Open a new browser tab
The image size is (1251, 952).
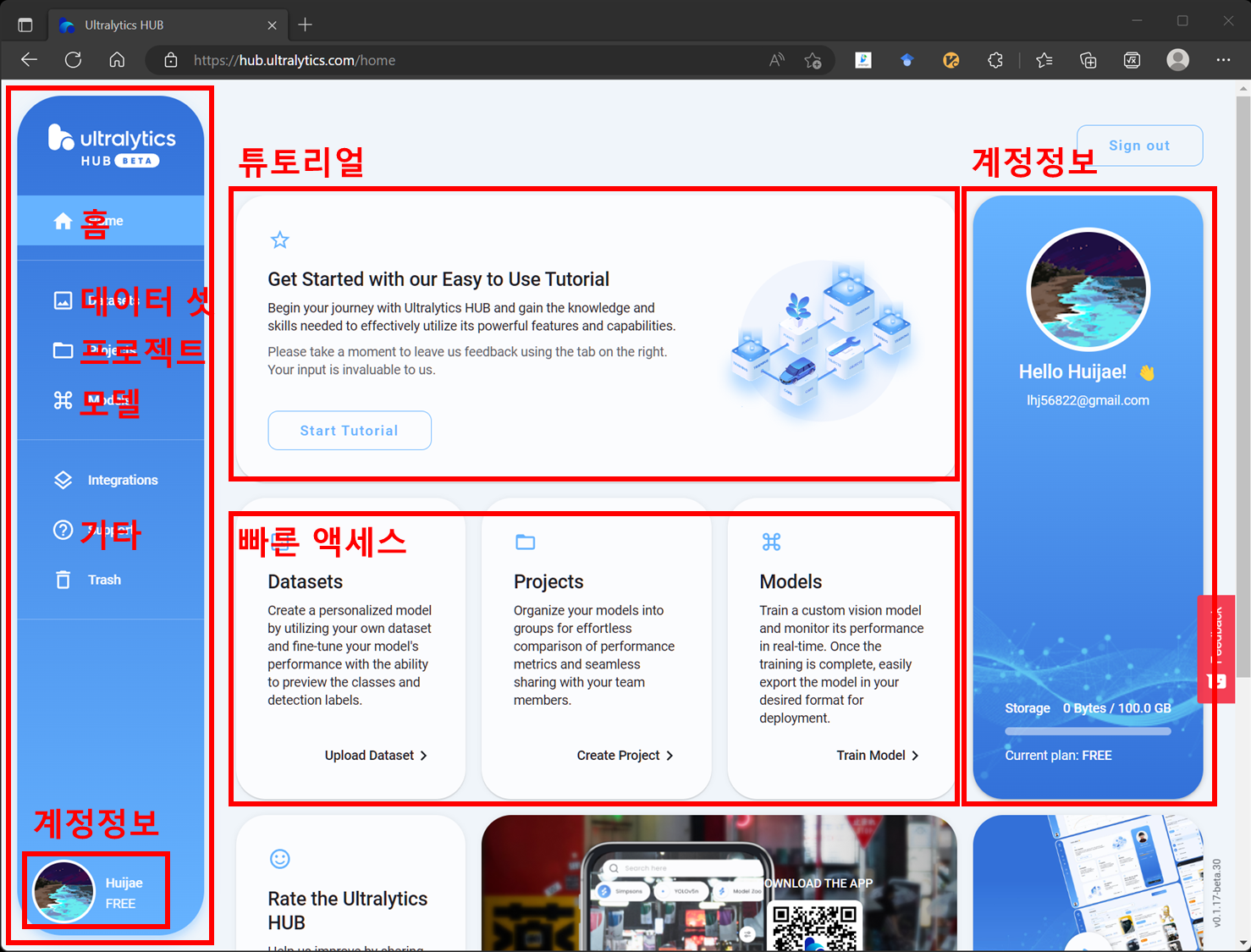306,25
